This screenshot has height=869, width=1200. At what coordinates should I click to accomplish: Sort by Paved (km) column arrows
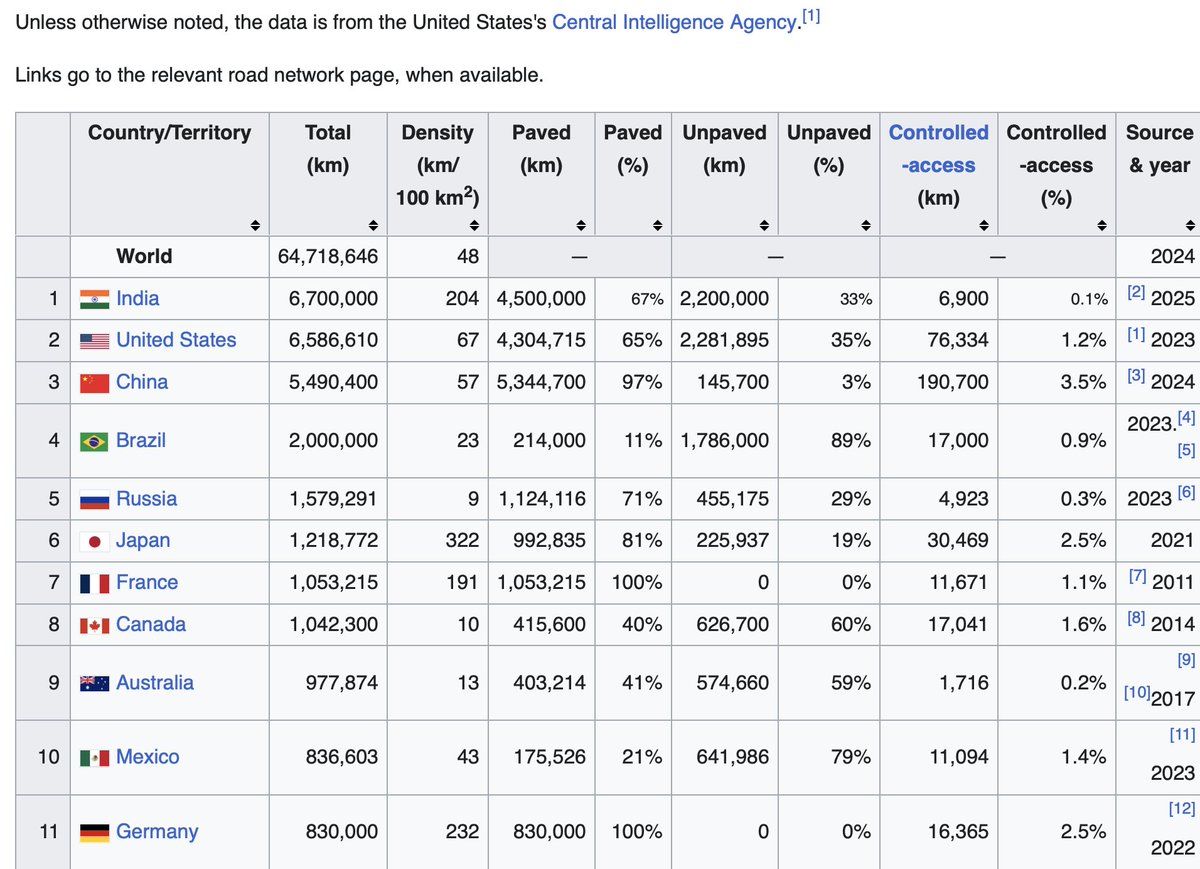coord(579,223)
